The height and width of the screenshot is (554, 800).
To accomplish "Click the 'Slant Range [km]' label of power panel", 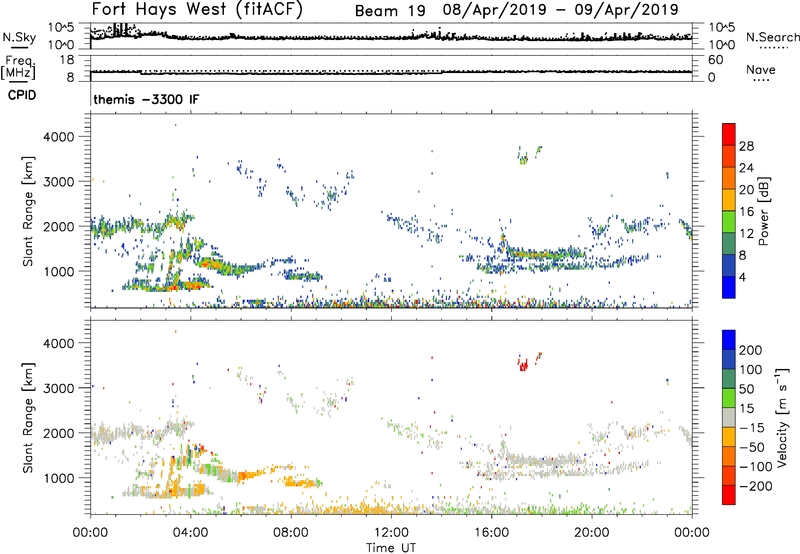I will click(x=28, y=211).
